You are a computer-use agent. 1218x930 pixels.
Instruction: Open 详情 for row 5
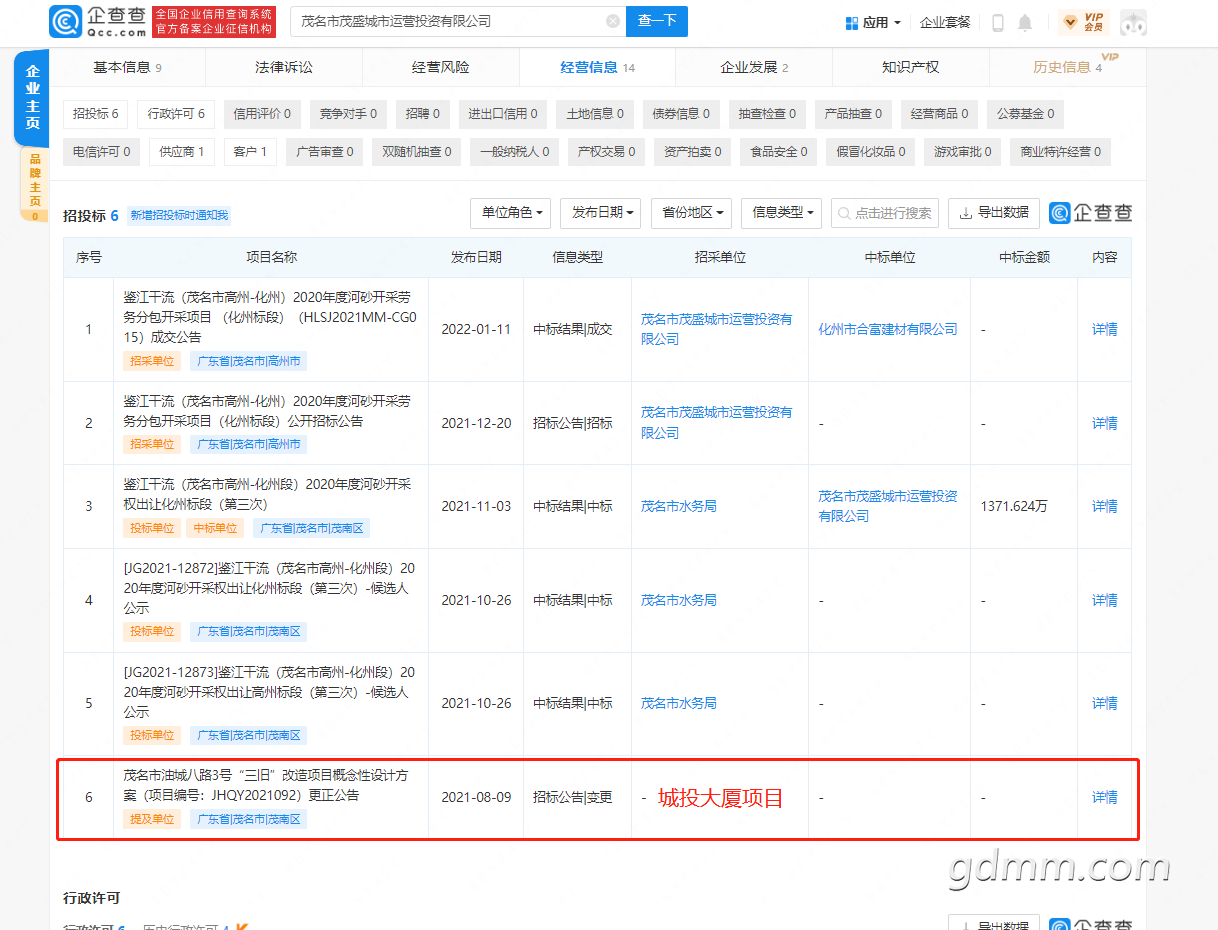tap(1104, 703)
